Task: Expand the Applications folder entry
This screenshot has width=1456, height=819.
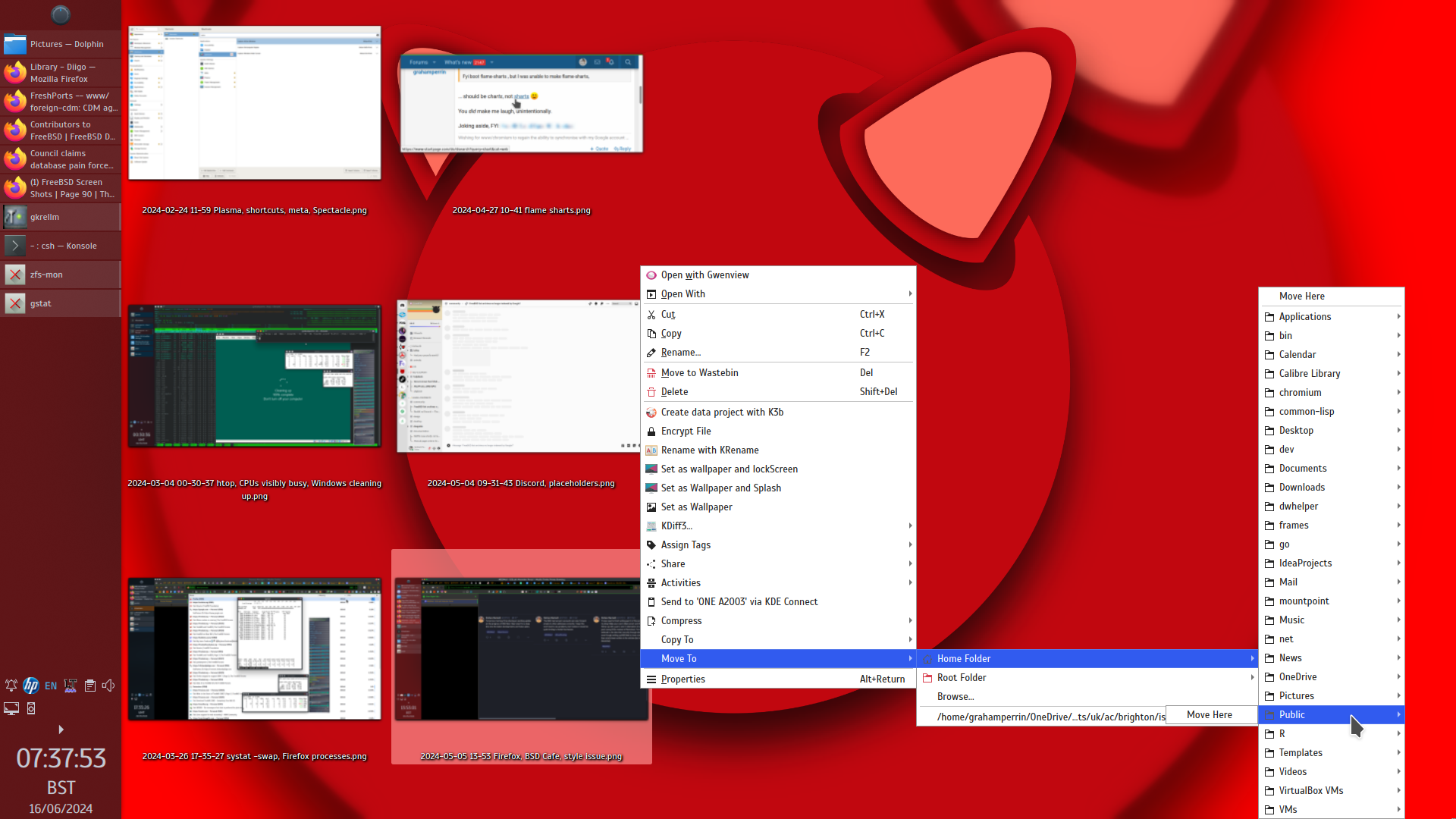Action: (1332, 316)
